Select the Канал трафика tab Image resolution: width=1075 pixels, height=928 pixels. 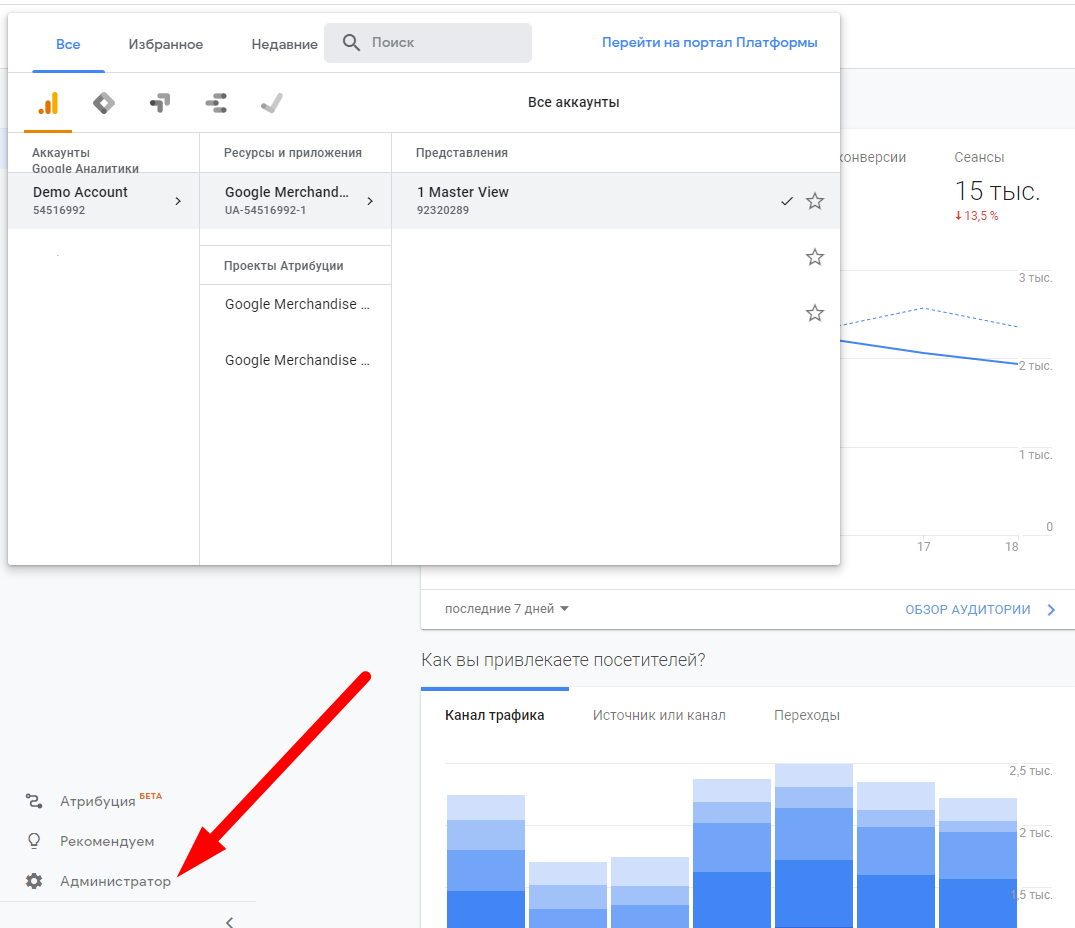coord(494,715)
